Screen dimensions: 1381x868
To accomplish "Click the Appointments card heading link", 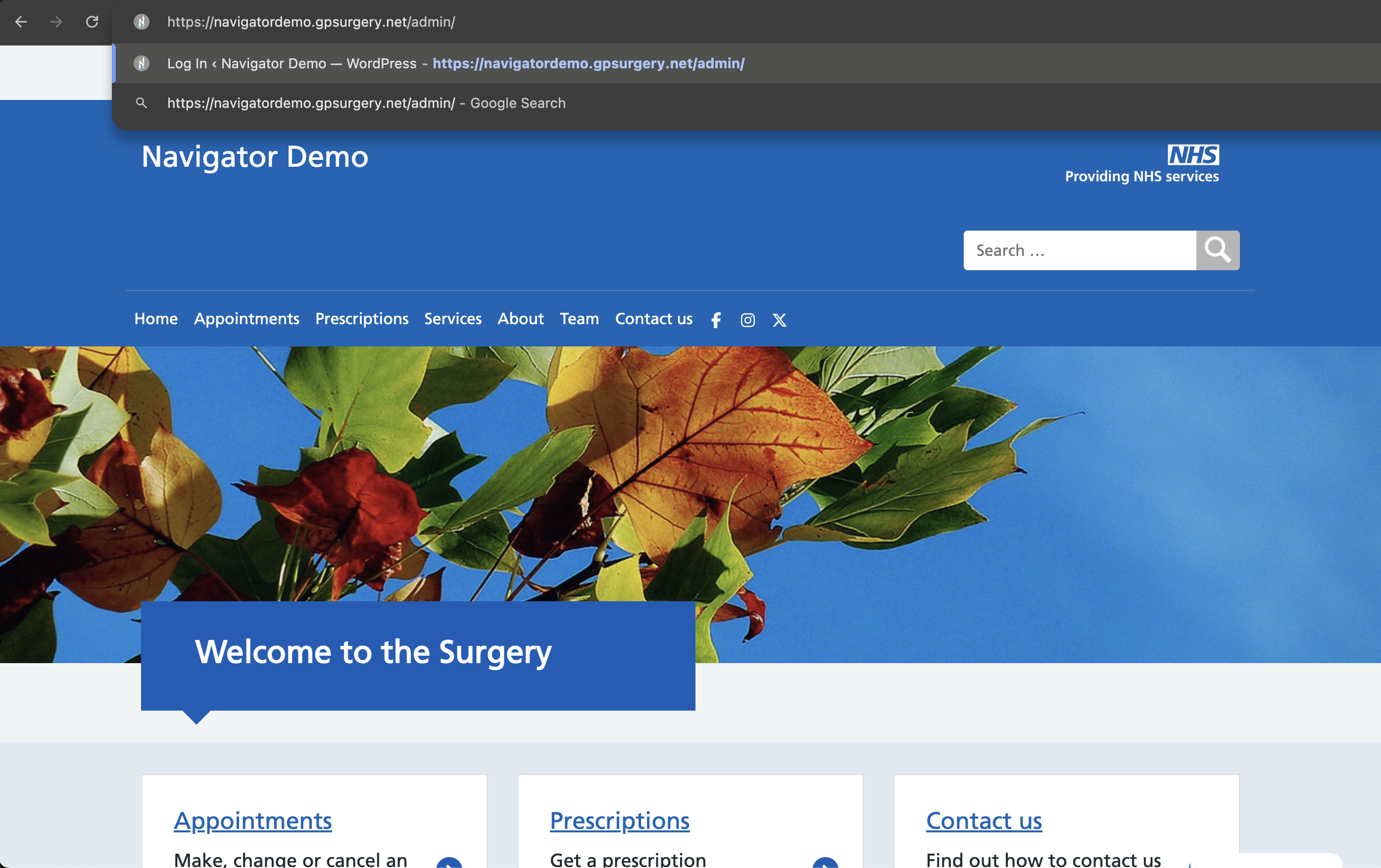I will tap(253, 821).
